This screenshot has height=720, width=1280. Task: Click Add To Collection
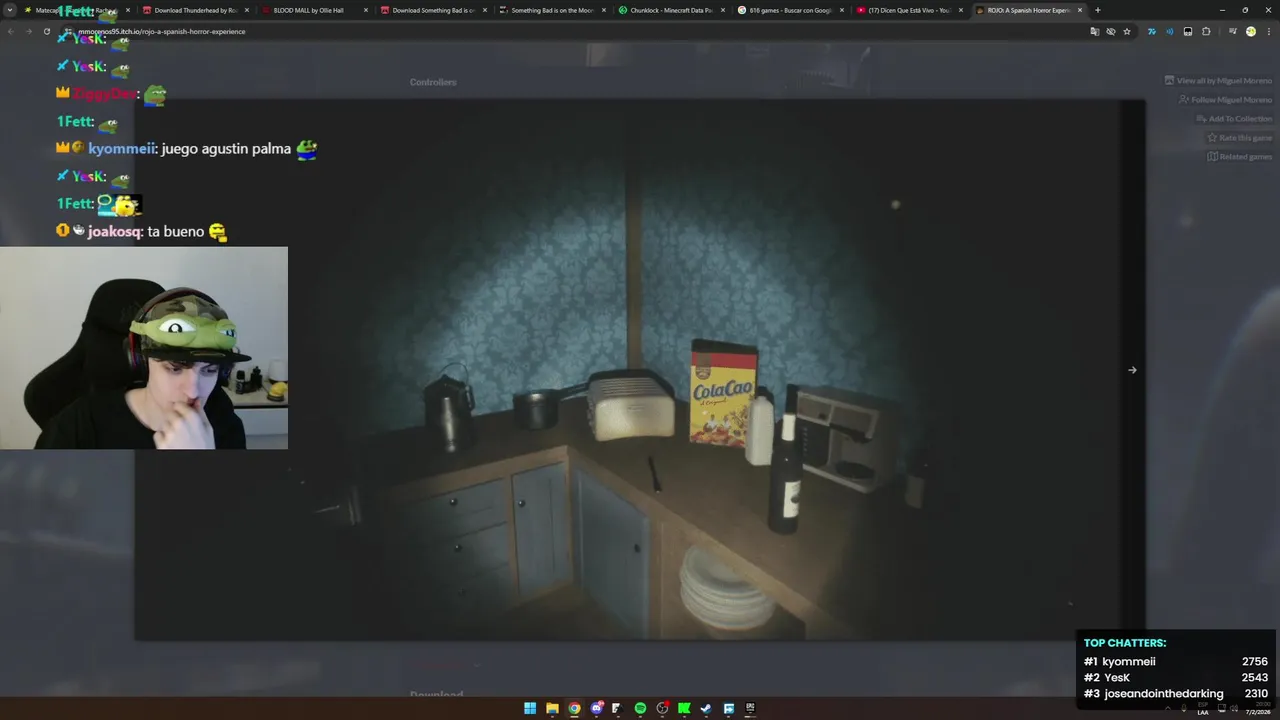pyautogui.click(x=1234, y=119)
